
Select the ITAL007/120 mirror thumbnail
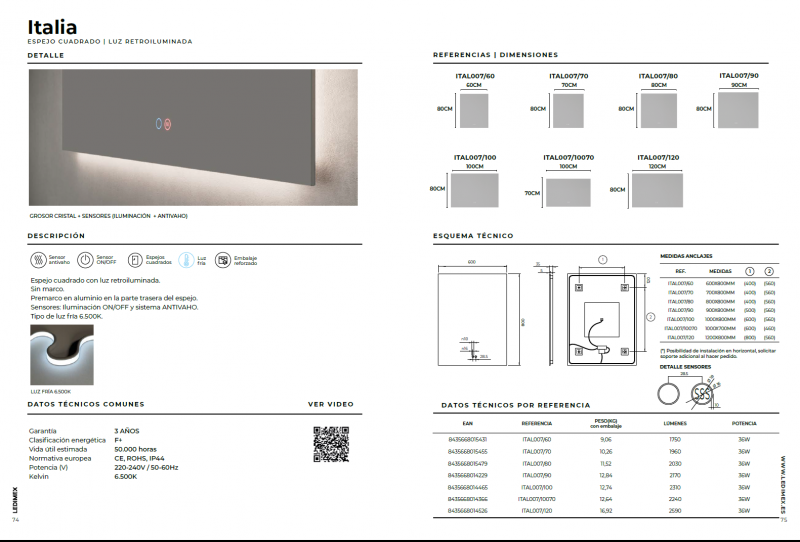click(x=657, y=190)
